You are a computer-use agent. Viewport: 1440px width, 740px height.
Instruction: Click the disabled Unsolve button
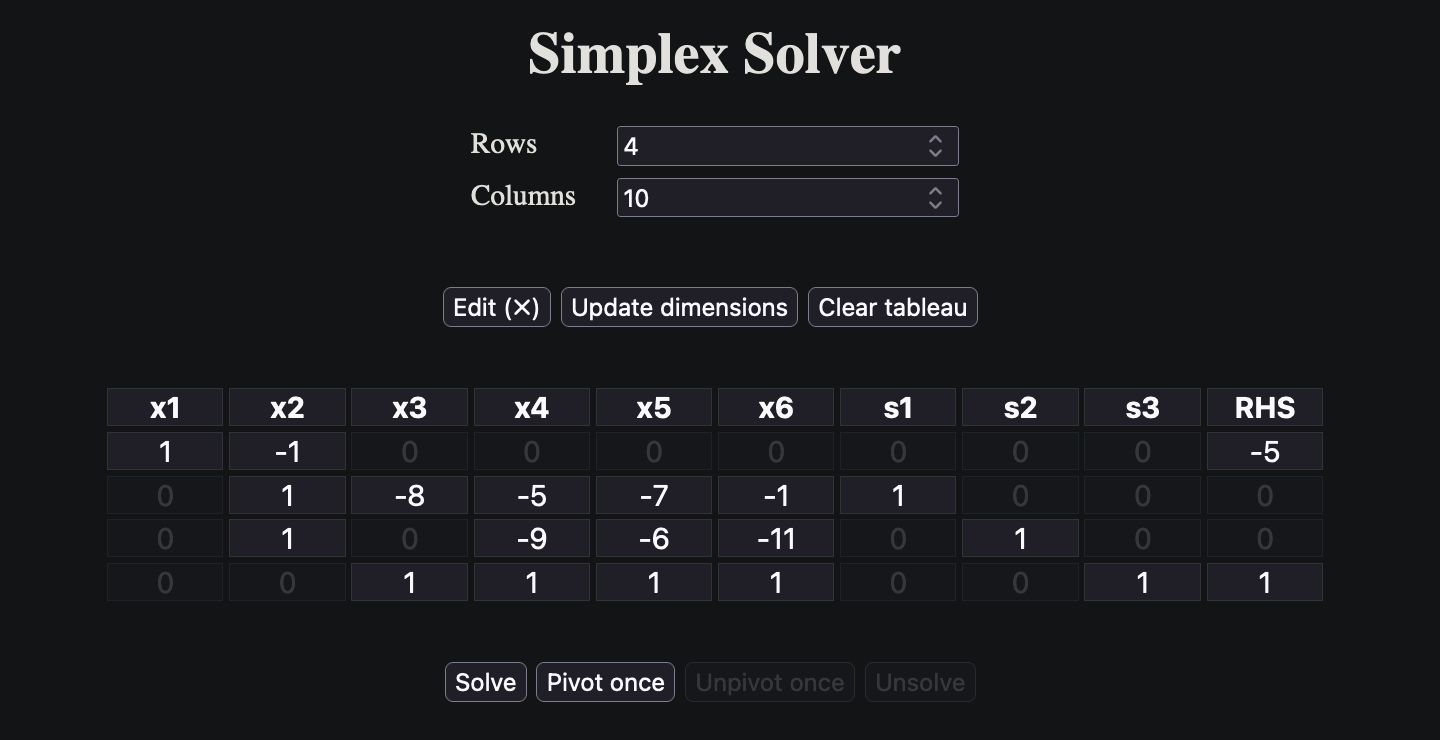point(920,682)
